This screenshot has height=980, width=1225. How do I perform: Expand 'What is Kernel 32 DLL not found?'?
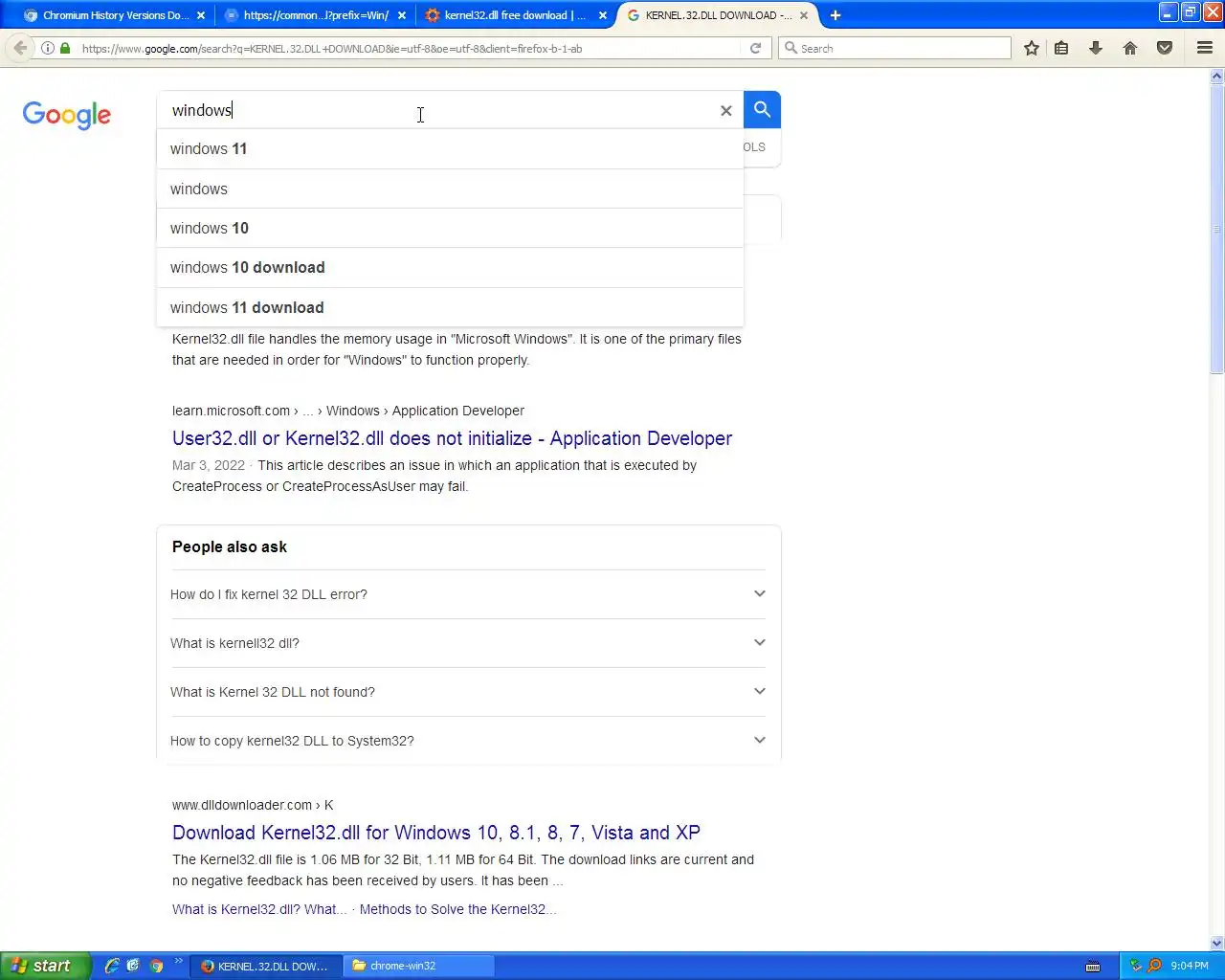[468, 692]
